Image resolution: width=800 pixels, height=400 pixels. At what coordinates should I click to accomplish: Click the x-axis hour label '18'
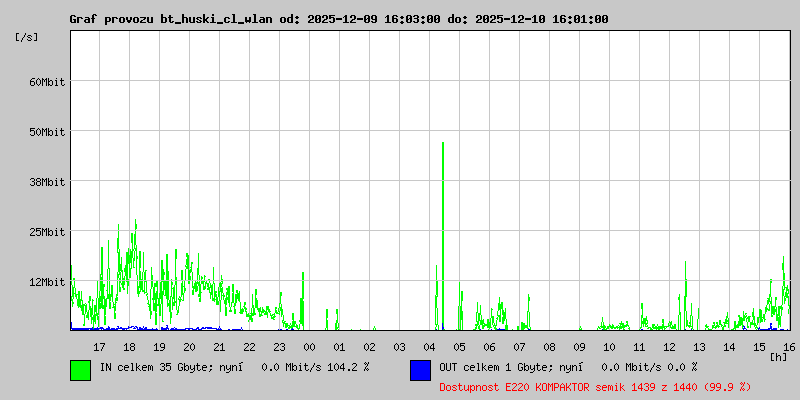tap(130, 347)
